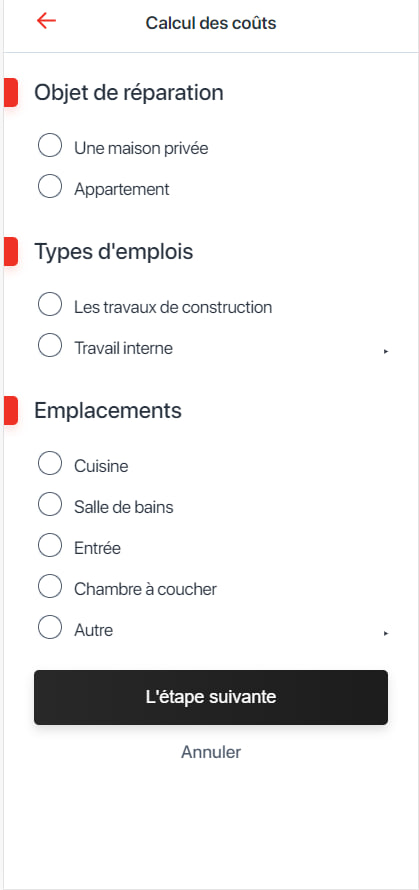Pick the Travail interne radio button
The height and width of the screenshot is (890, 419).
click(x=50, y=345)
